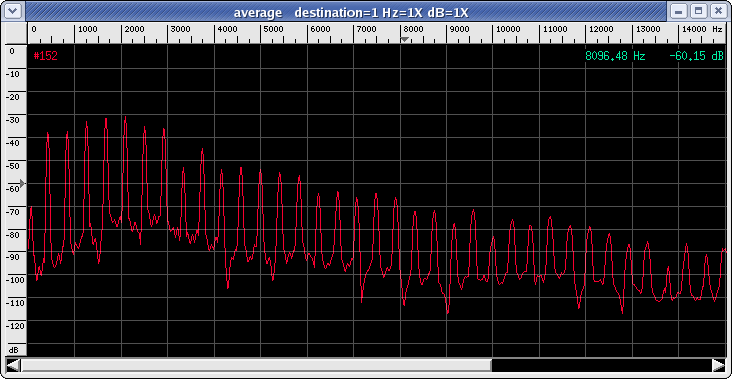Close the average spectrum window
The width and height of the screenshot is (732, 379).
tap(718, 11)
